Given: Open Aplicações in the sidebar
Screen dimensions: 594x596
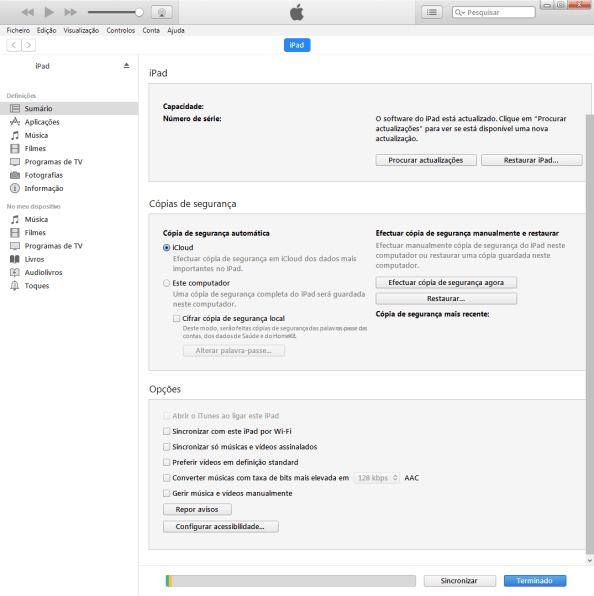Looking at the screenshot, I should [42, 122].
